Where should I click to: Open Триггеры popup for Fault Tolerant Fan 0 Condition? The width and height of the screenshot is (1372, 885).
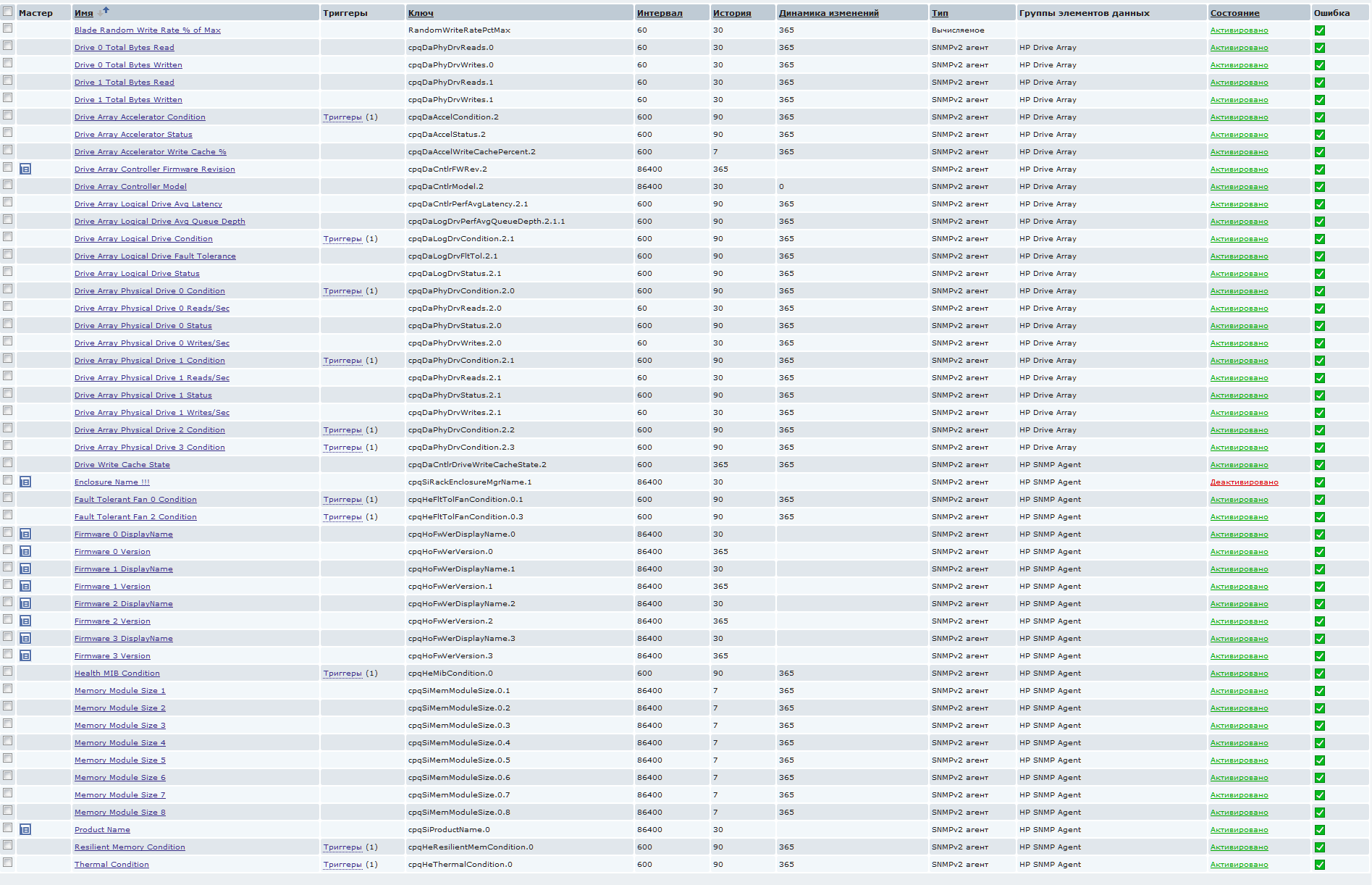[342, 500]
